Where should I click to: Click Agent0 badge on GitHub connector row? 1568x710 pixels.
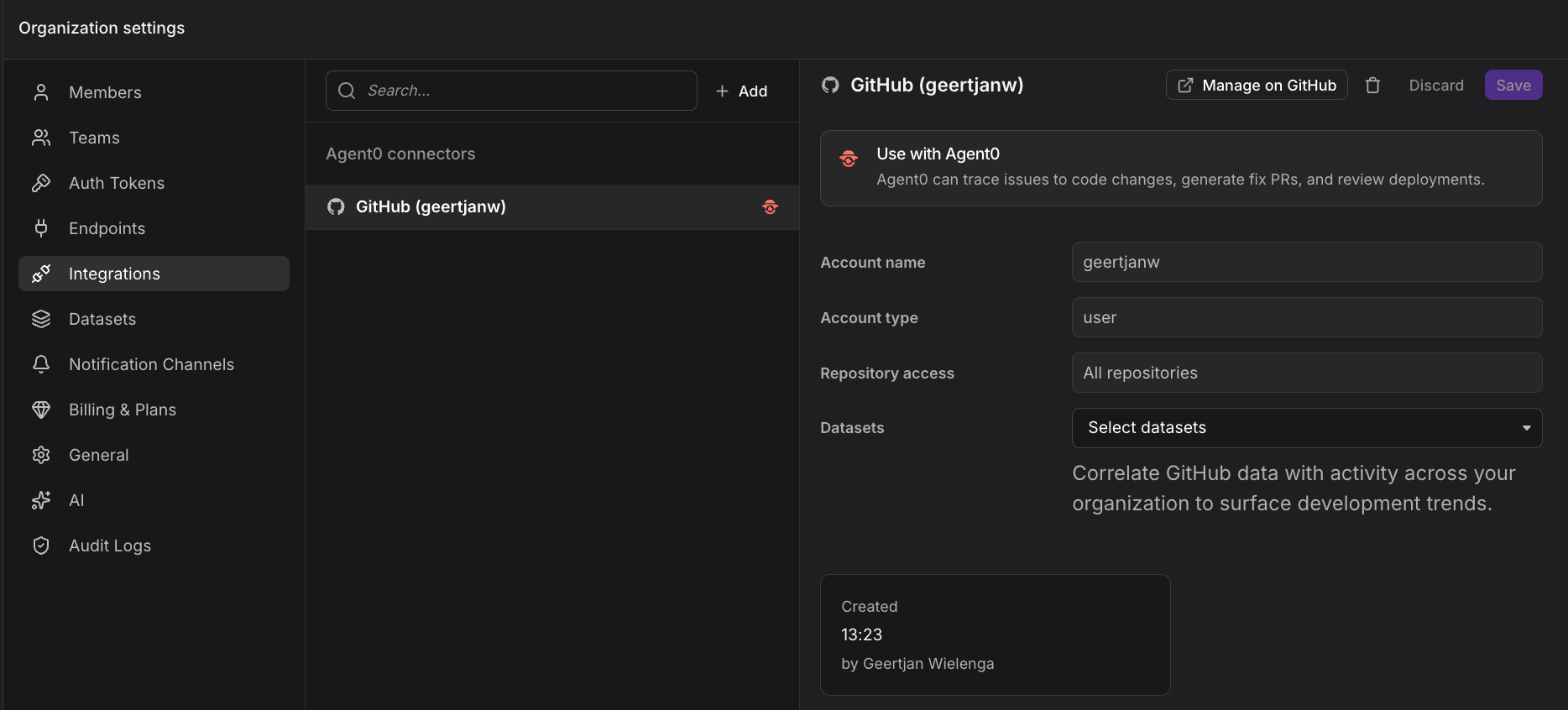pos(770,206)
